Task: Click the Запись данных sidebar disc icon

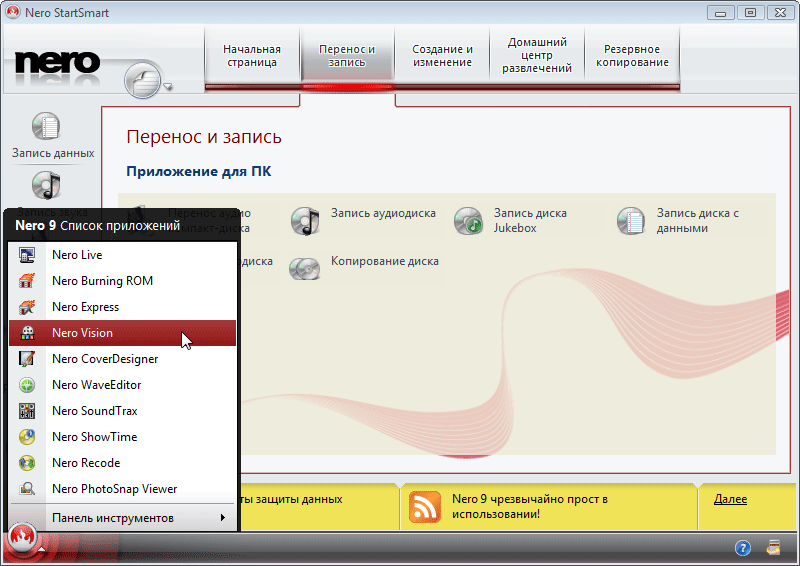Action: (x=46, y=126)
